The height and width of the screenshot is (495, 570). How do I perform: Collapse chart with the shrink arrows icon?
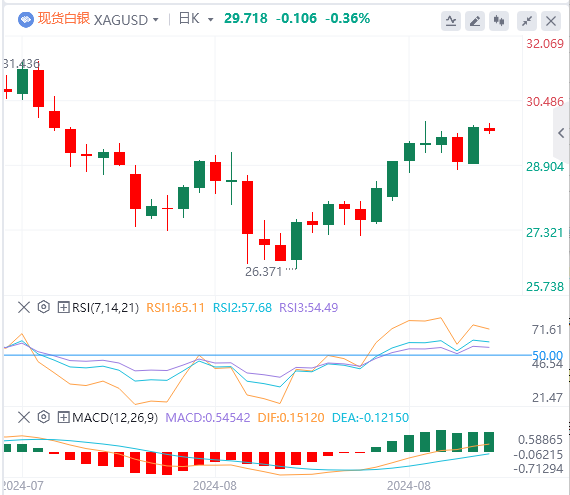click(527, 21)
